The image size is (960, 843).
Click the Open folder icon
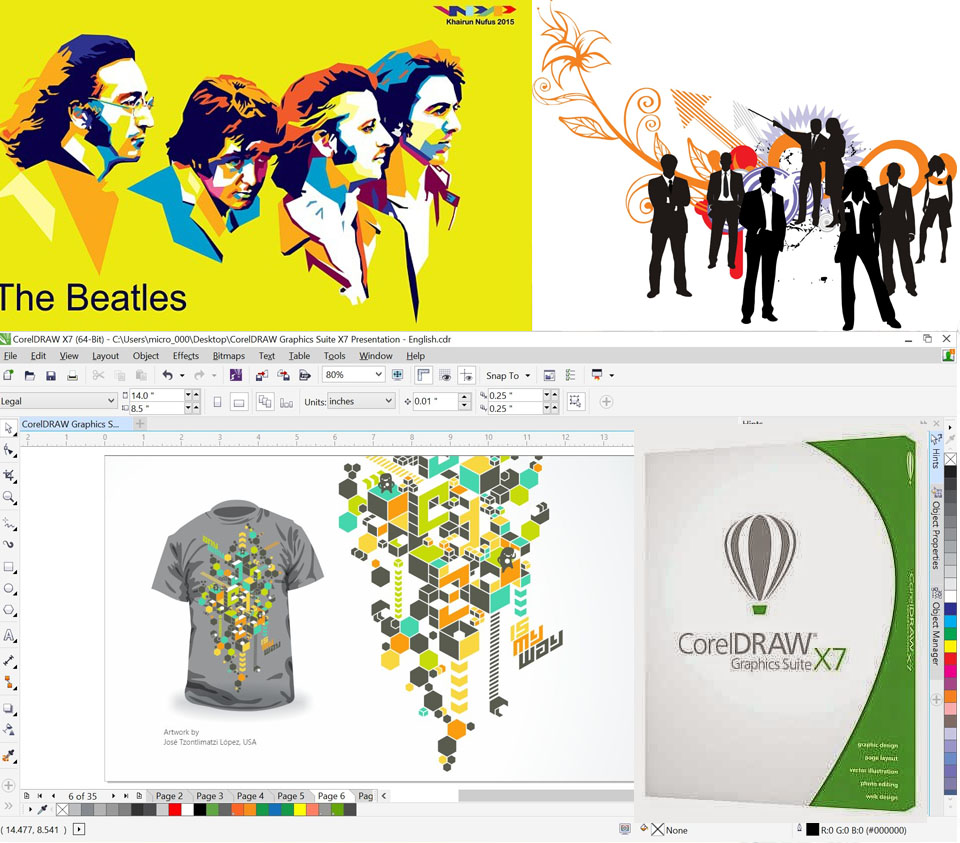(29, 375)
